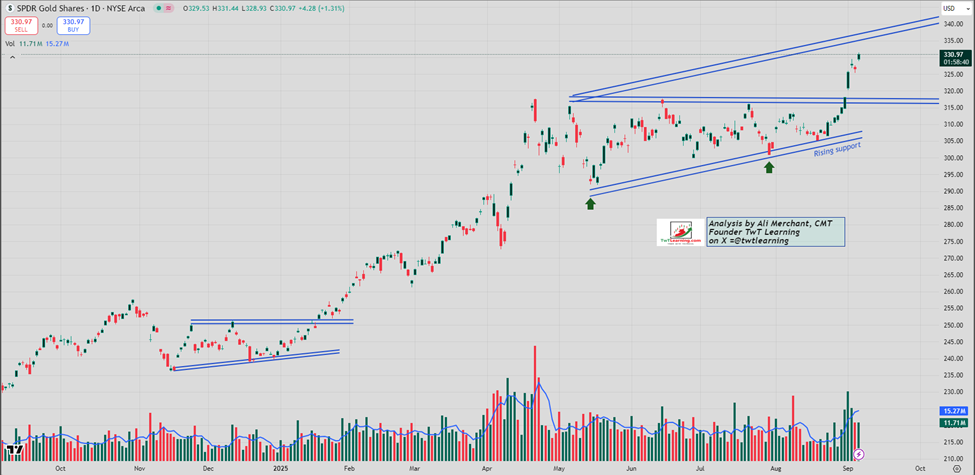Screen dimensions: 975x475
Task: Click the Analysis by Ali Merchant text note
Action: click(x=775, y=231)
